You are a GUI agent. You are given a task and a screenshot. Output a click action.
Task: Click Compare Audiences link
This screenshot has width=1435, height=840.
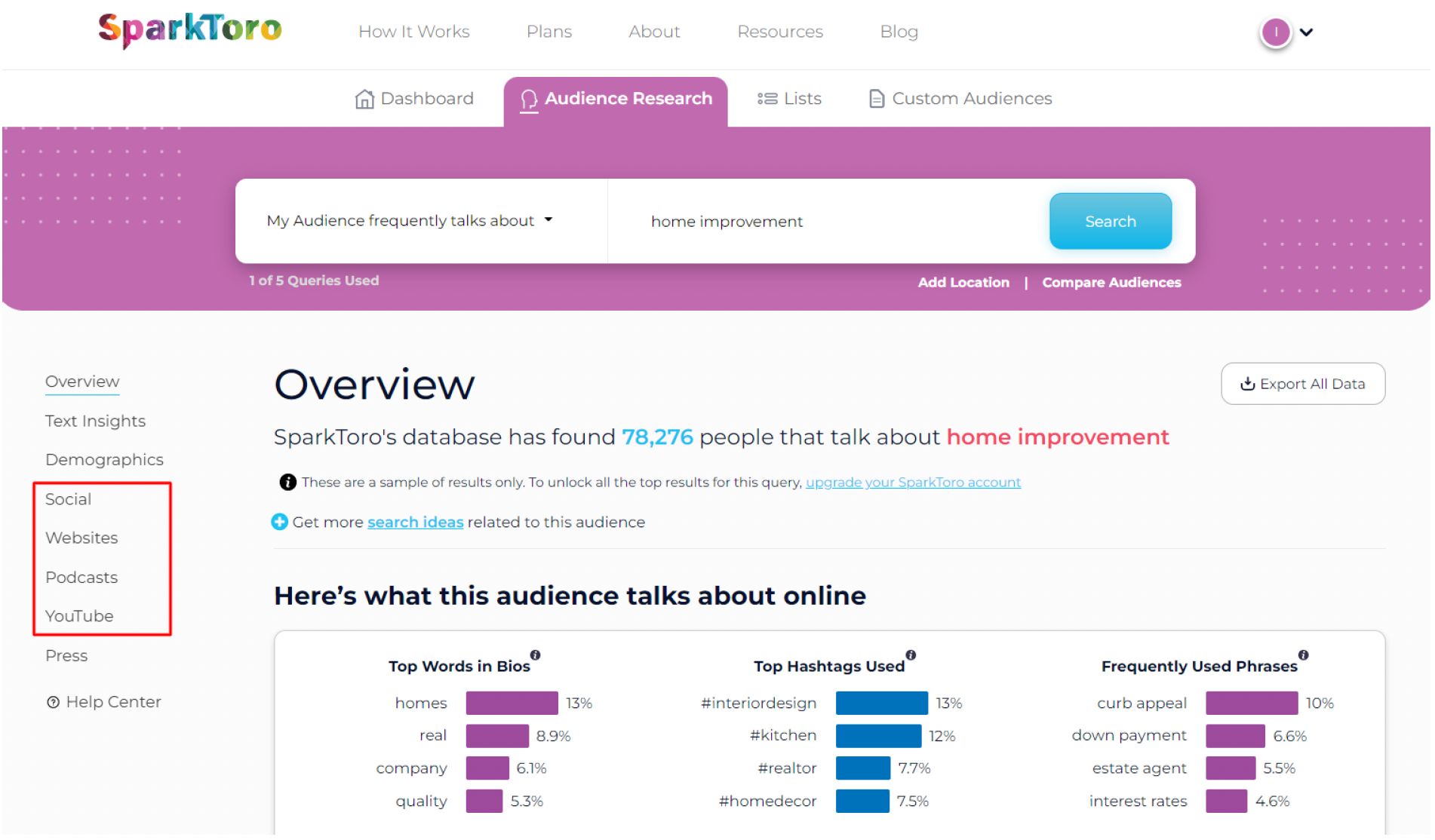pyautogui.click(x=1111, y=283)
